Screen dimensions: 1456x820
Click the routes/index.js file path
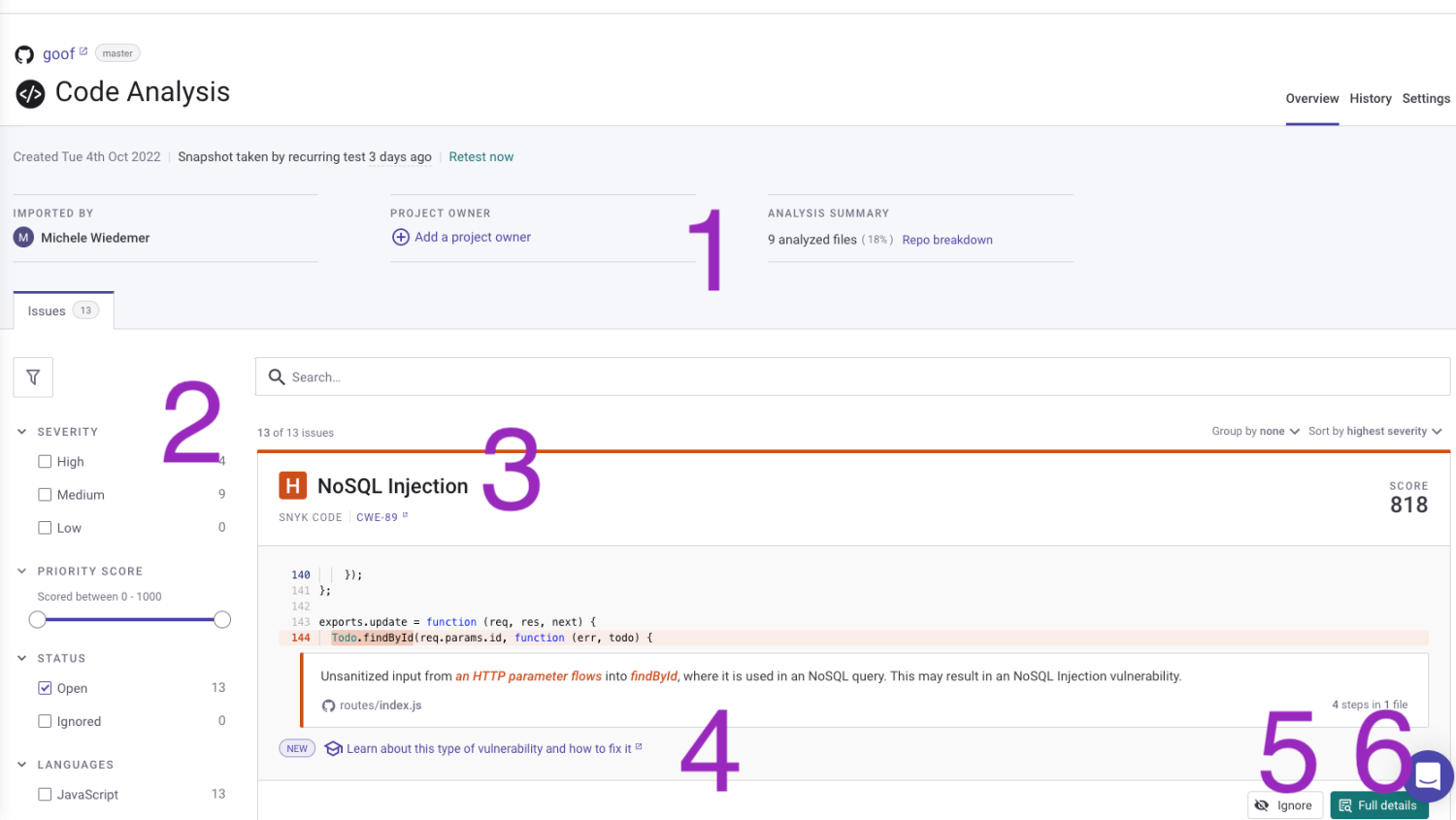click(381, 705)
